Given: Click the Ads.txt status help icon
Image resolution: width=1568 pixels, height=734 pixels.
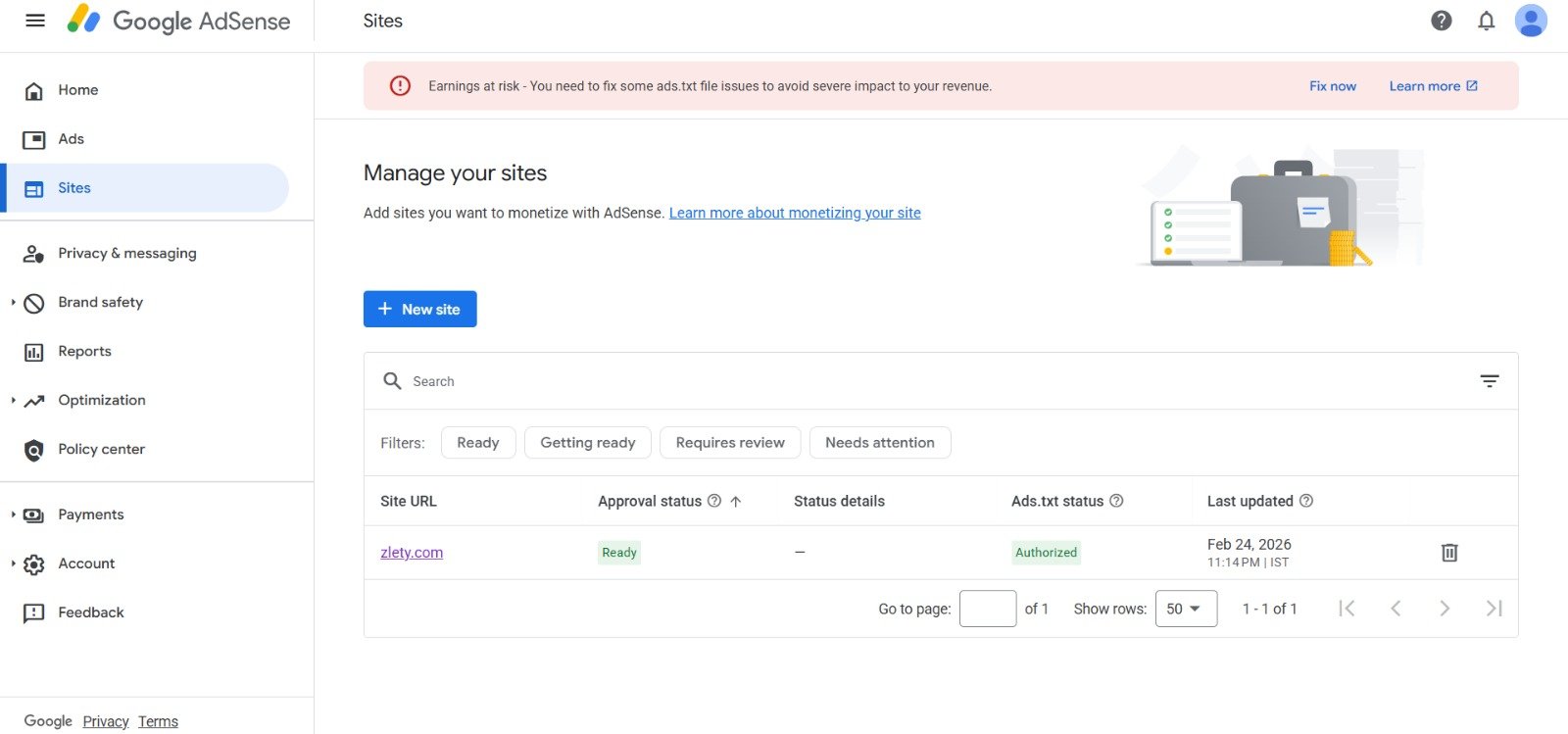Looking at the screenshot, I should pos(1116,501).
